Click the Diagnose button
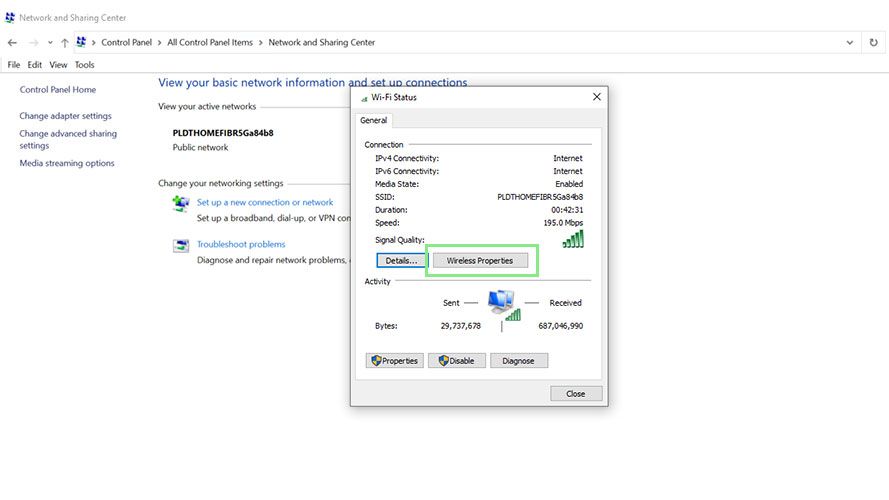The image size is (889, 500). pyautogui.click(x=519, y=361)
